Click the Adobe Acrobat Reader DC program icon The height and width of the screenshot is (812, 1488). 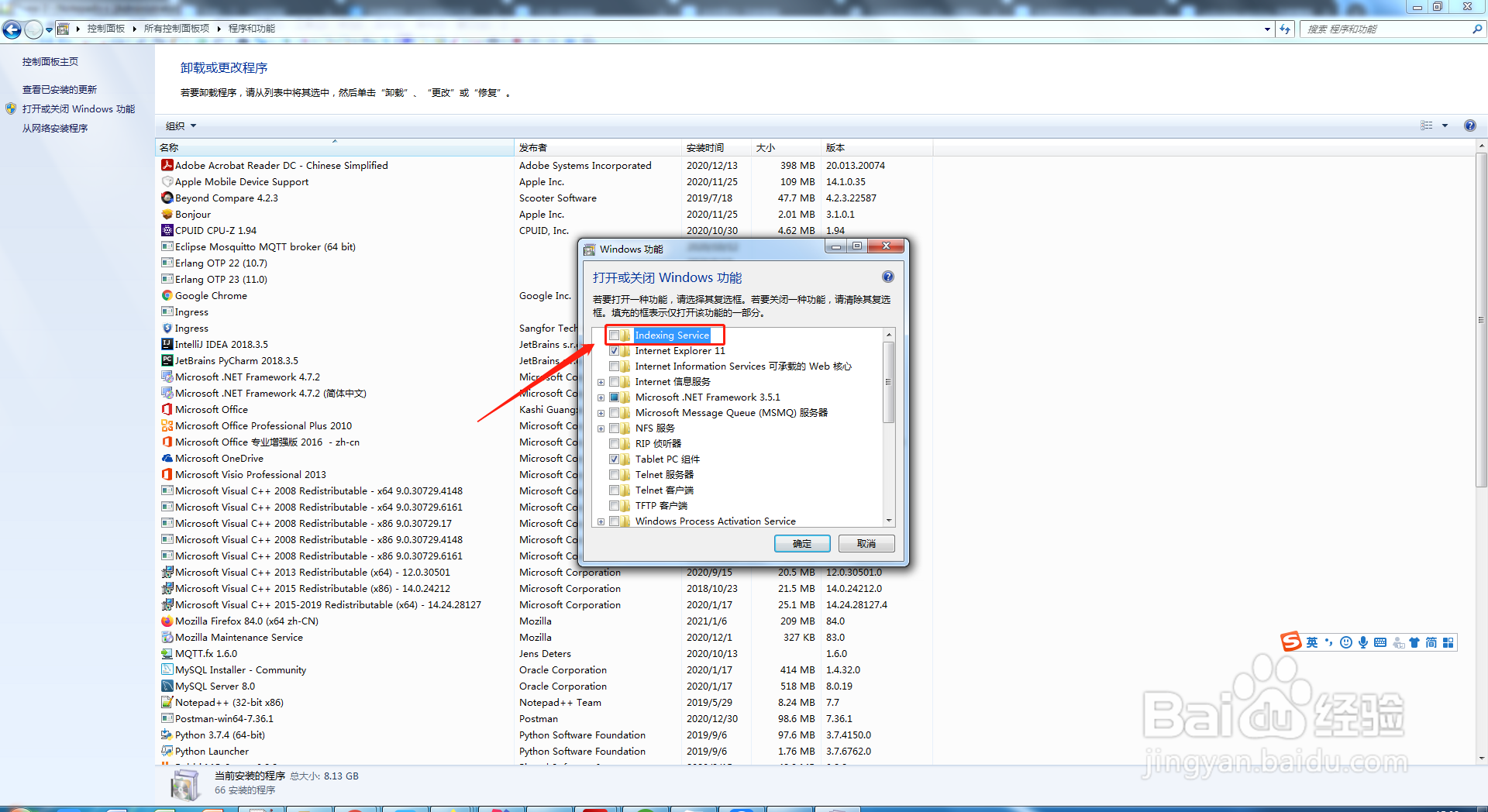pos(167,165)
